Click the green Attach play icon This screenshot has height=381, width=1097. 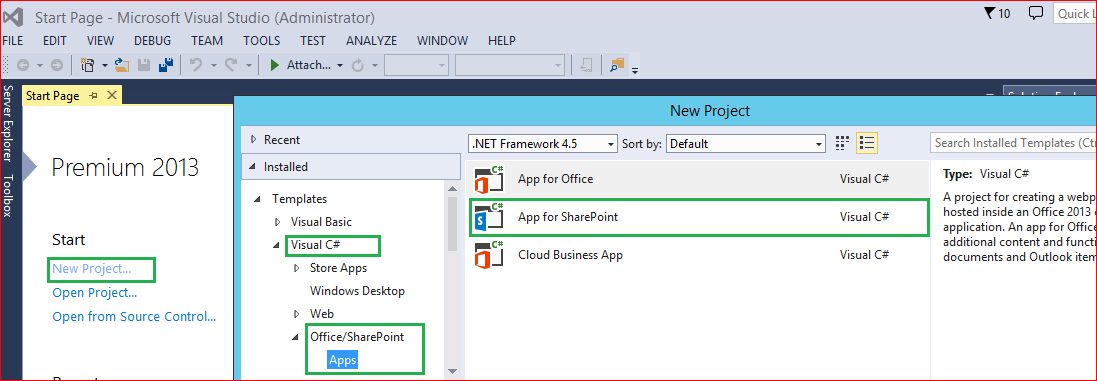(275, 65)
